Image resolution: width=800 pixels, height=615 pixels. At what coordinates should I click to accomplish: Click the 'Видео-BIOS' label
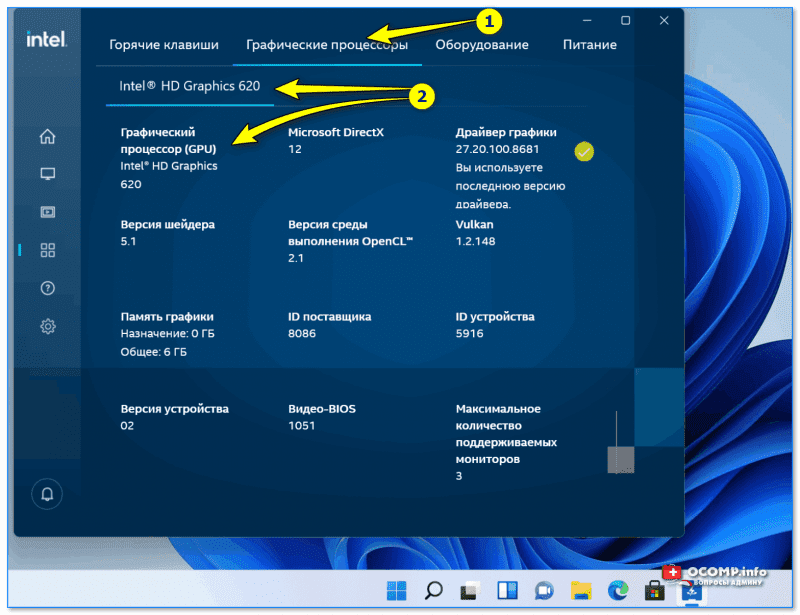322,409
